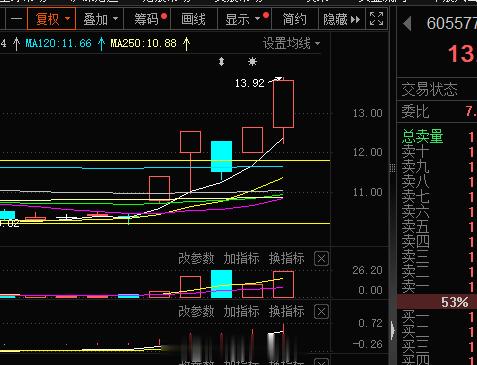Click 隐藏 to hide the panel
This screenshot has height=365, width=477.
341,19
